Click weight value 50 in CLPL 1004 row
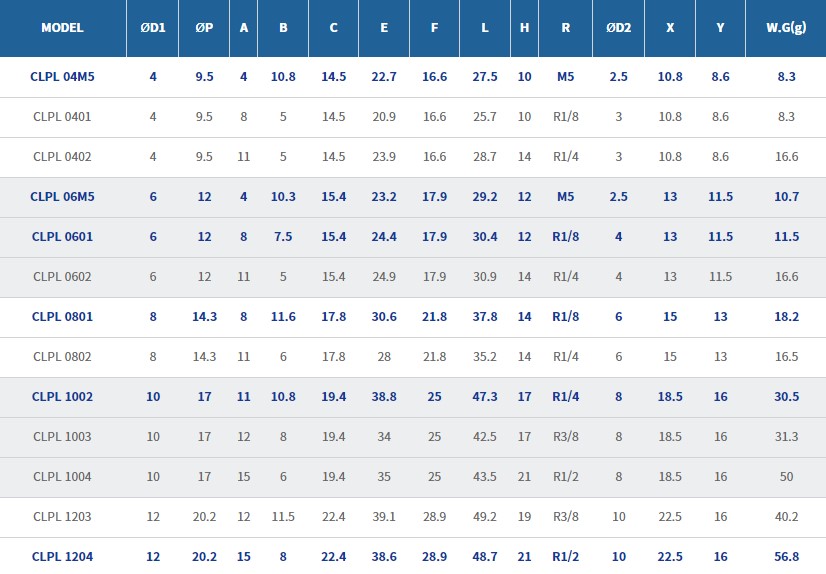Screen dimensions: 826x574 click(x=786, y=477)
